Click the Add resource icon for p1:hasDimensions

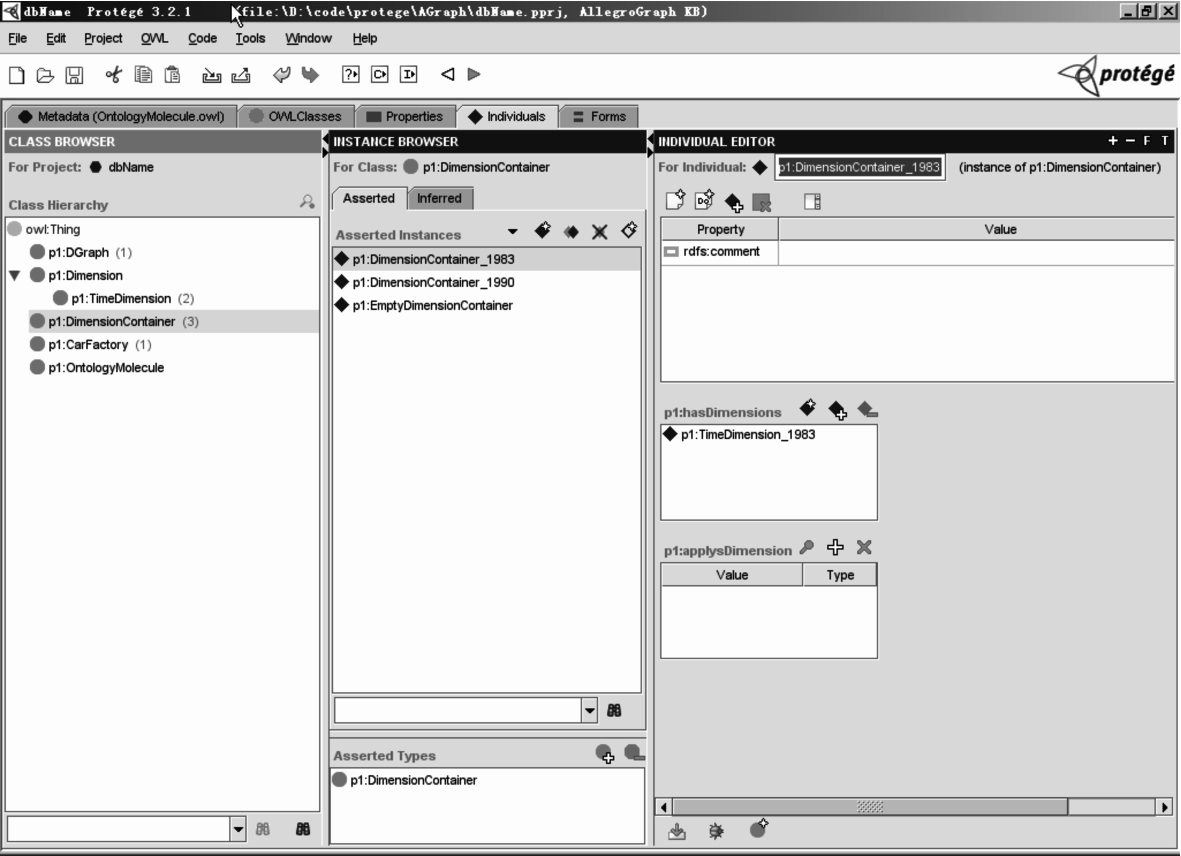838,410
